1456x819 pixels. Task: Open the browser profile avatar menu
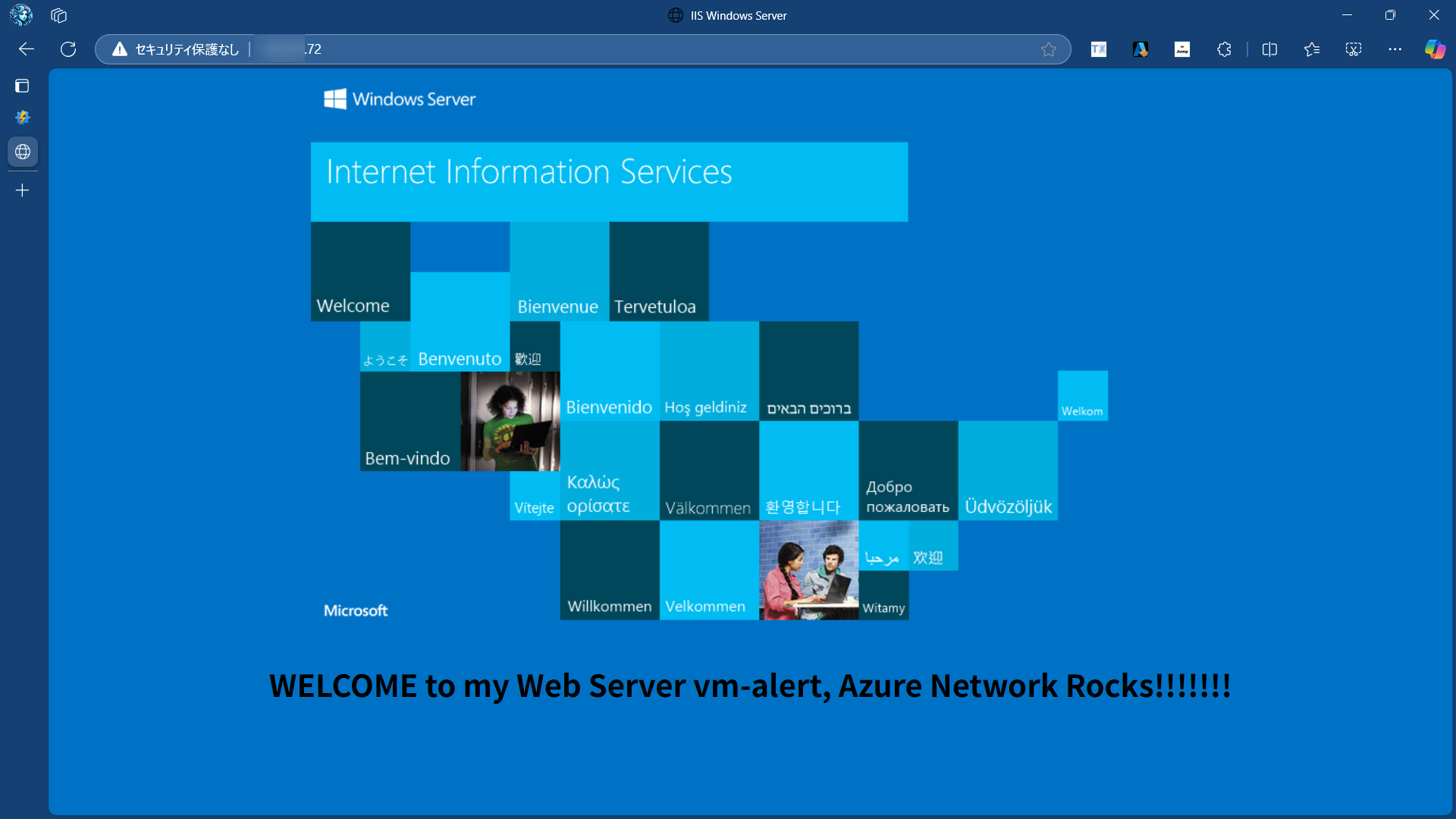click(21, 15)
